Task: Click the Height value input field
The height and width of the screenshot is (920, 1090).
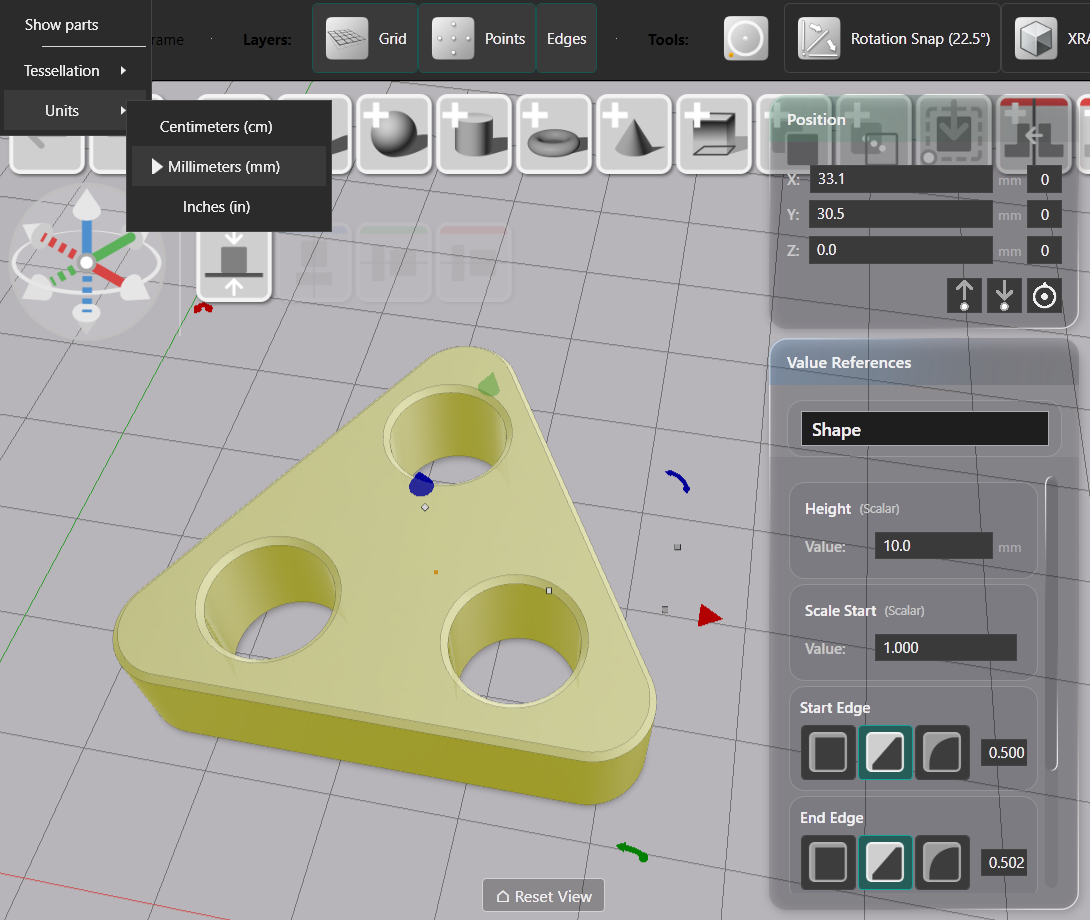Action: pos(933,546)
